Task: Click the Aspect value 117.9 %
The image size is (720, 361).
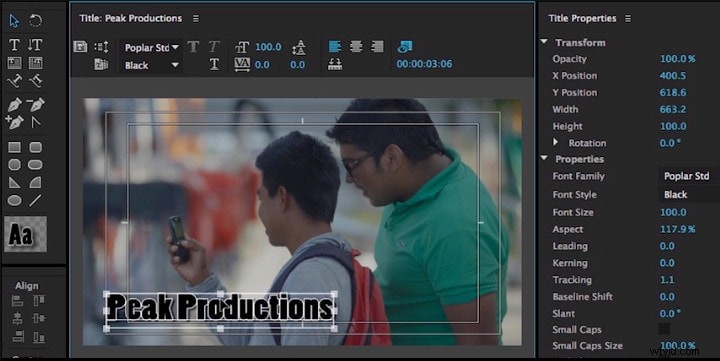Action: [x=677, y=229]
